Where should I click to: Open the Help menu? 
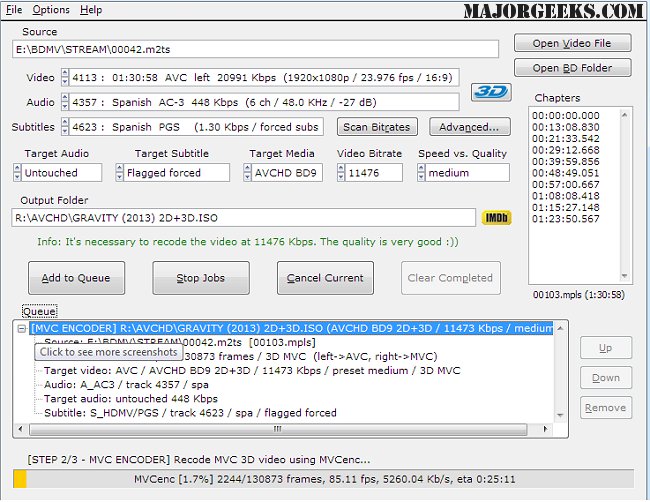[91, 10]
